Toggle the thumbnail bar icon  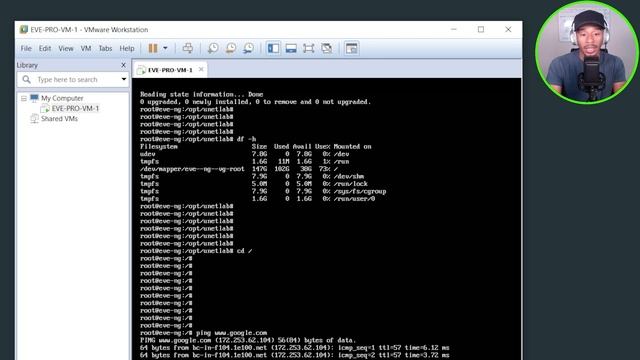[291, 48]
